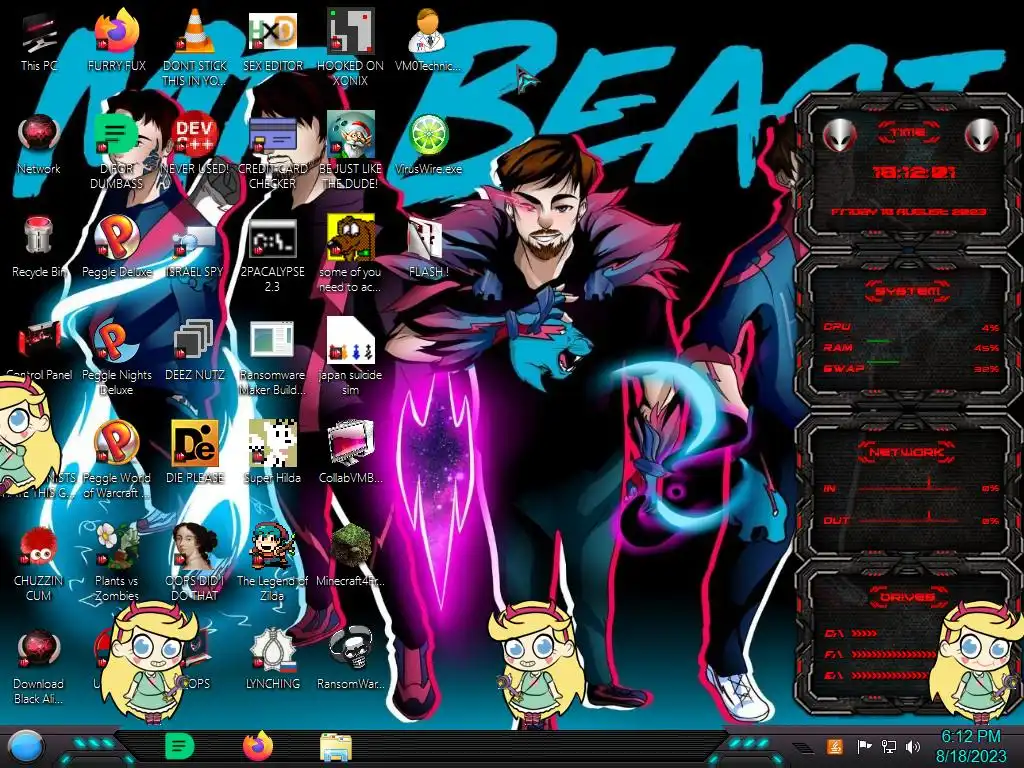
Task: Click the network IN graph line
Action: (x=908, y=486)
